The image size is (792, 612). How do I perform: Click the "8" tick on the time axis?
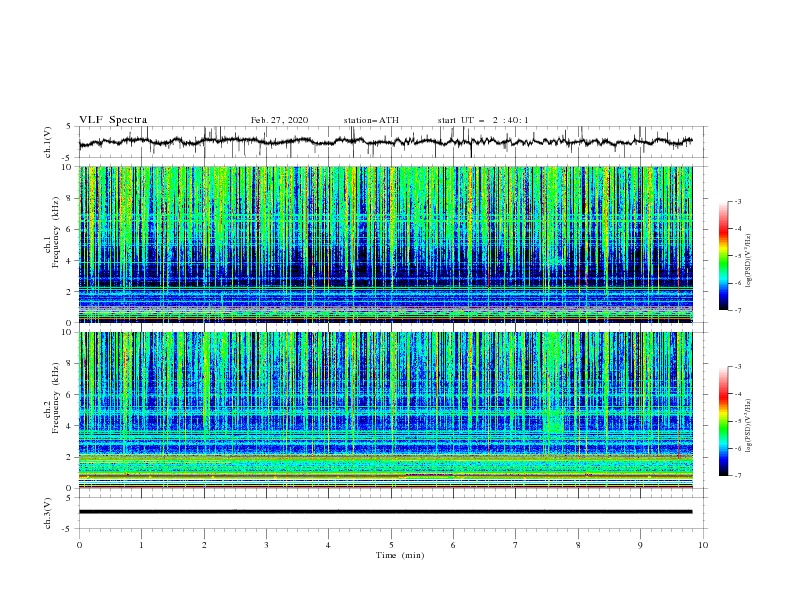click(578, 545)
